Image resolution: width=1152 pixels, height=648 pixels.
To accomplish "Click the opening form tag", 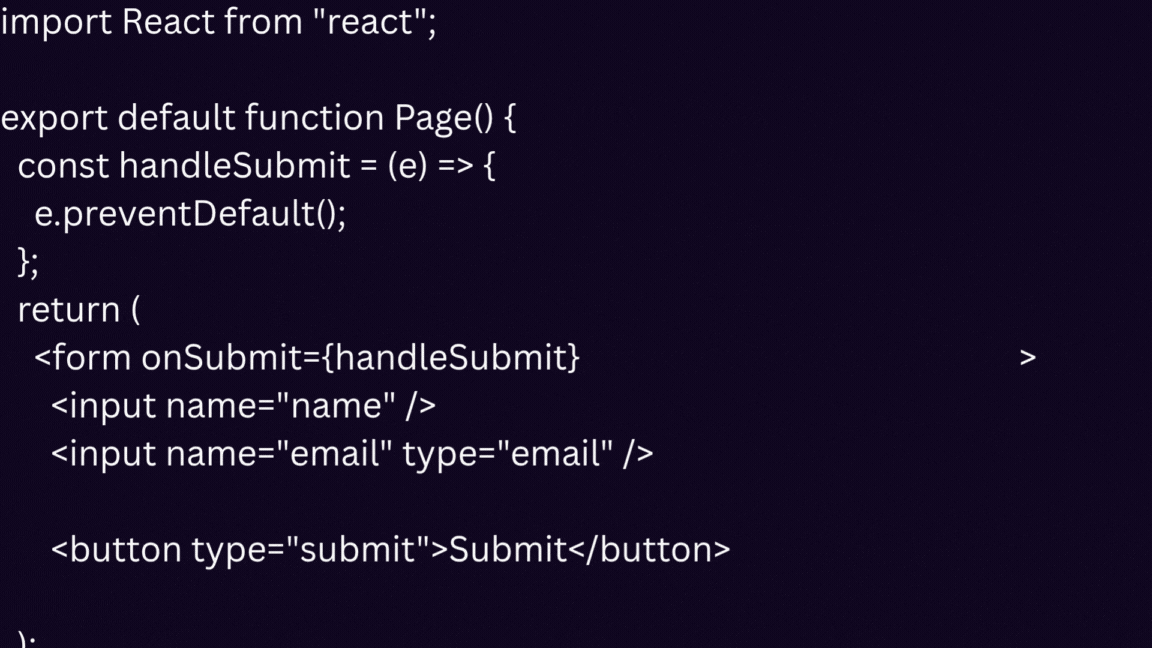I will click(x=82, y=358).
